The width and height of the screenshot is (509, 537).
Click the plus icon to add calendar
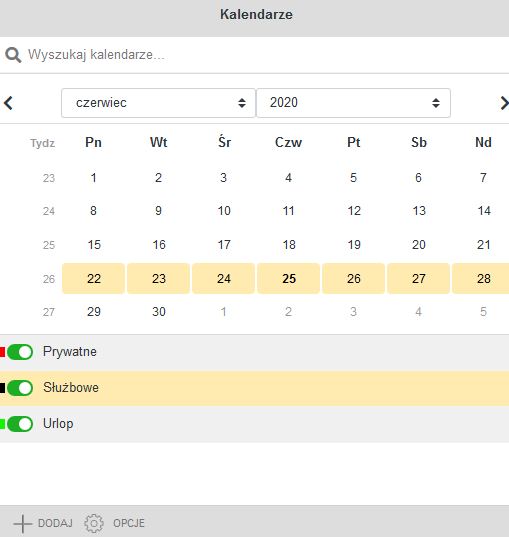23,523
